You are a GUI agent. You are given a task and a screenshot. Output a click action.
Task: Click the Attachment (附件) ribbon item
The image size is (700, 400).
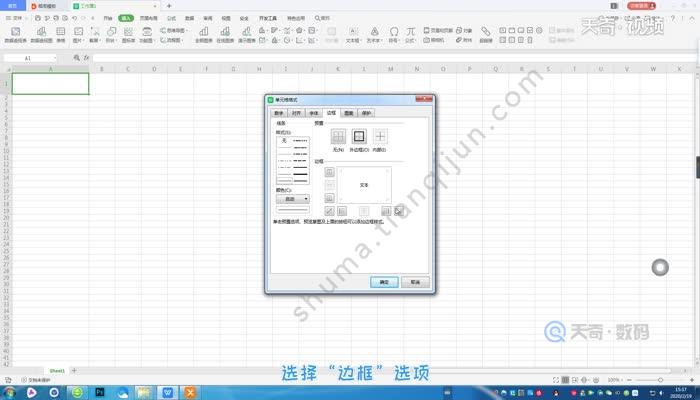click(464, 40)
